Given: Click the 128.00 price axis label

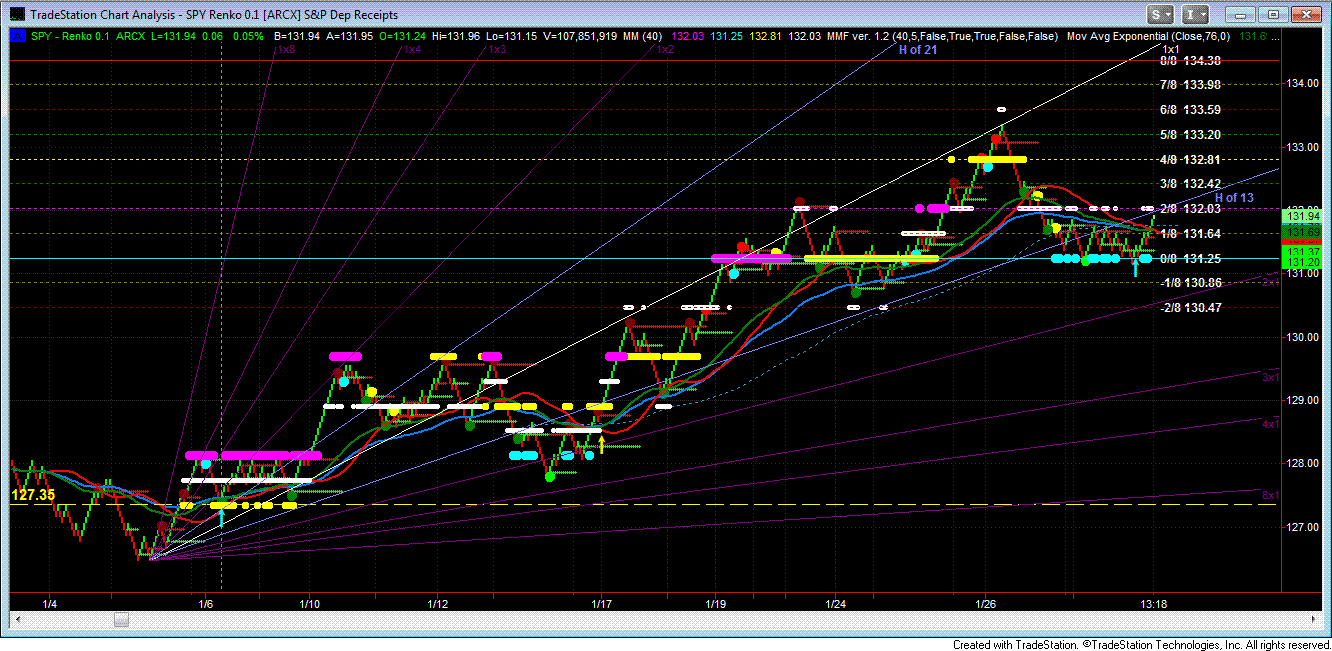Looking at the screenshot, I should pyautogui.click(x=1301, y=463).
